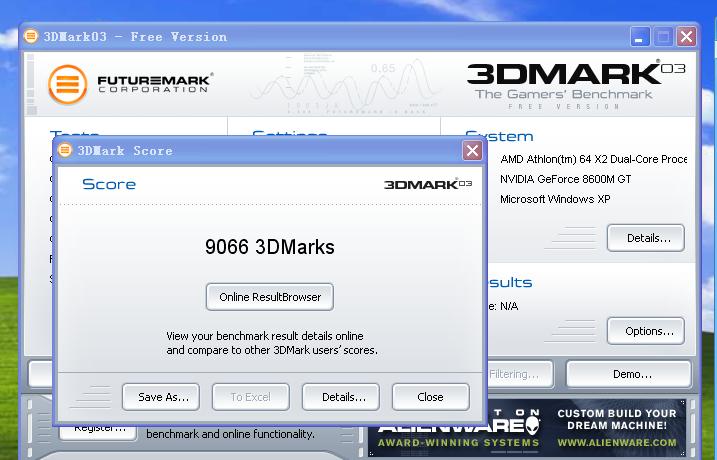Click the 3DMark Score dialog title icon
Viewport: 717px width, 460px height.
(65, 150)
